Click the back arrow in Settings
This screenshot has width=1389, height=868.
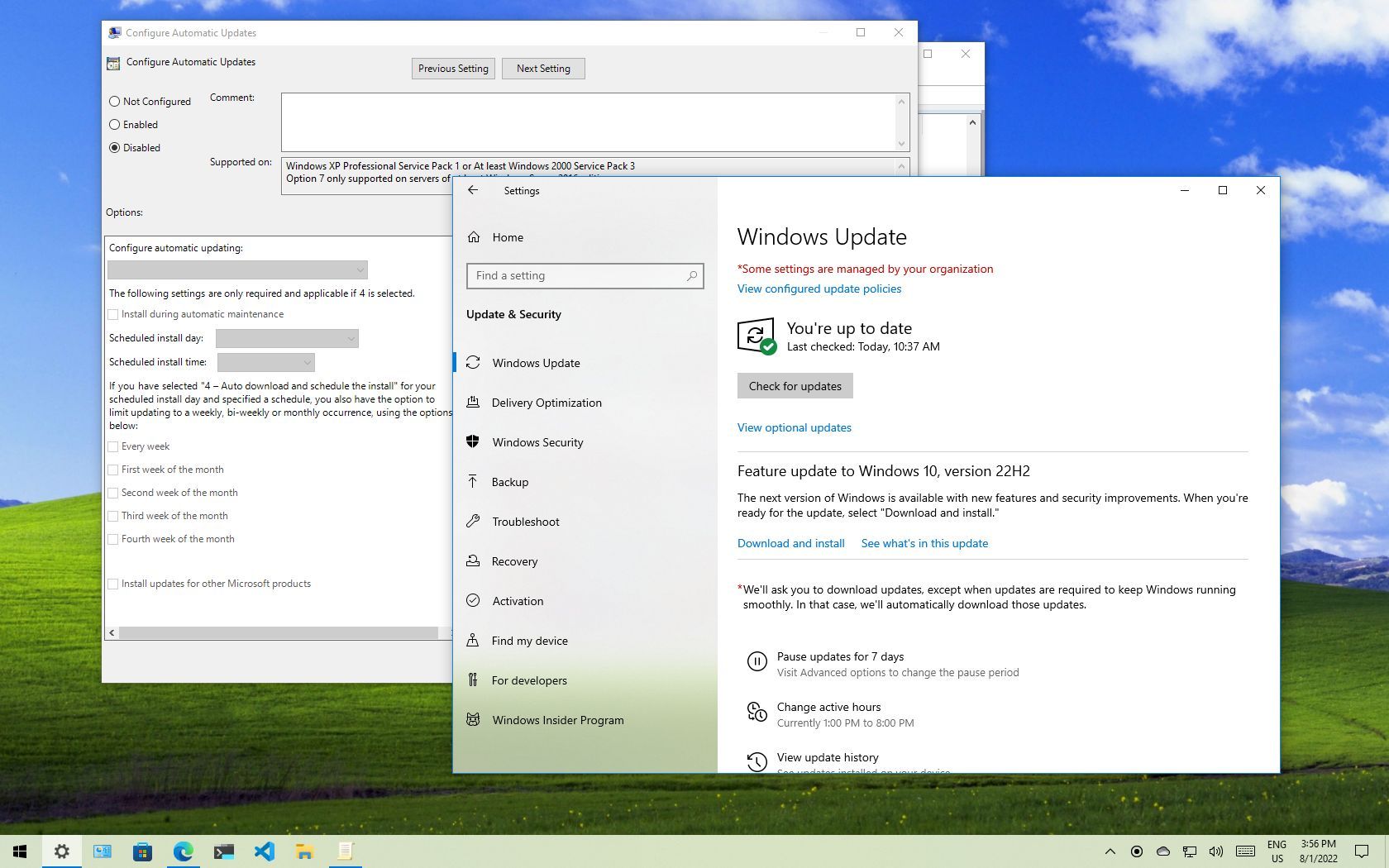coord(474,190)
